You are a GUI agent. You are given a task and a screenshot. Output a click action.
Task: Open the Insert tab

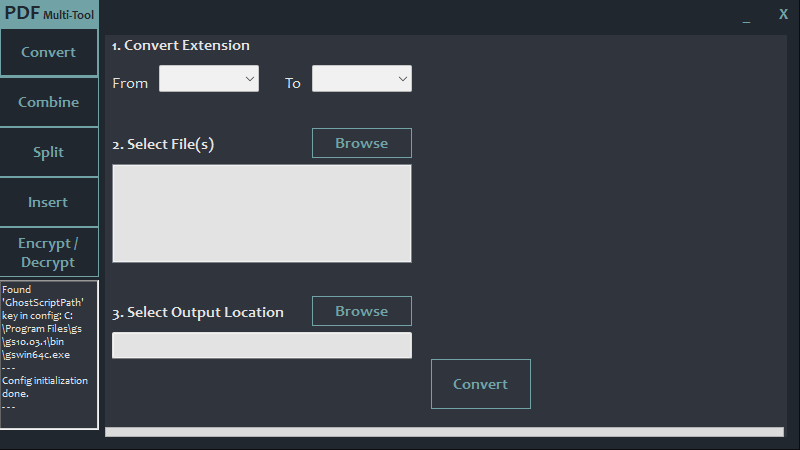(x=49, y=202)
